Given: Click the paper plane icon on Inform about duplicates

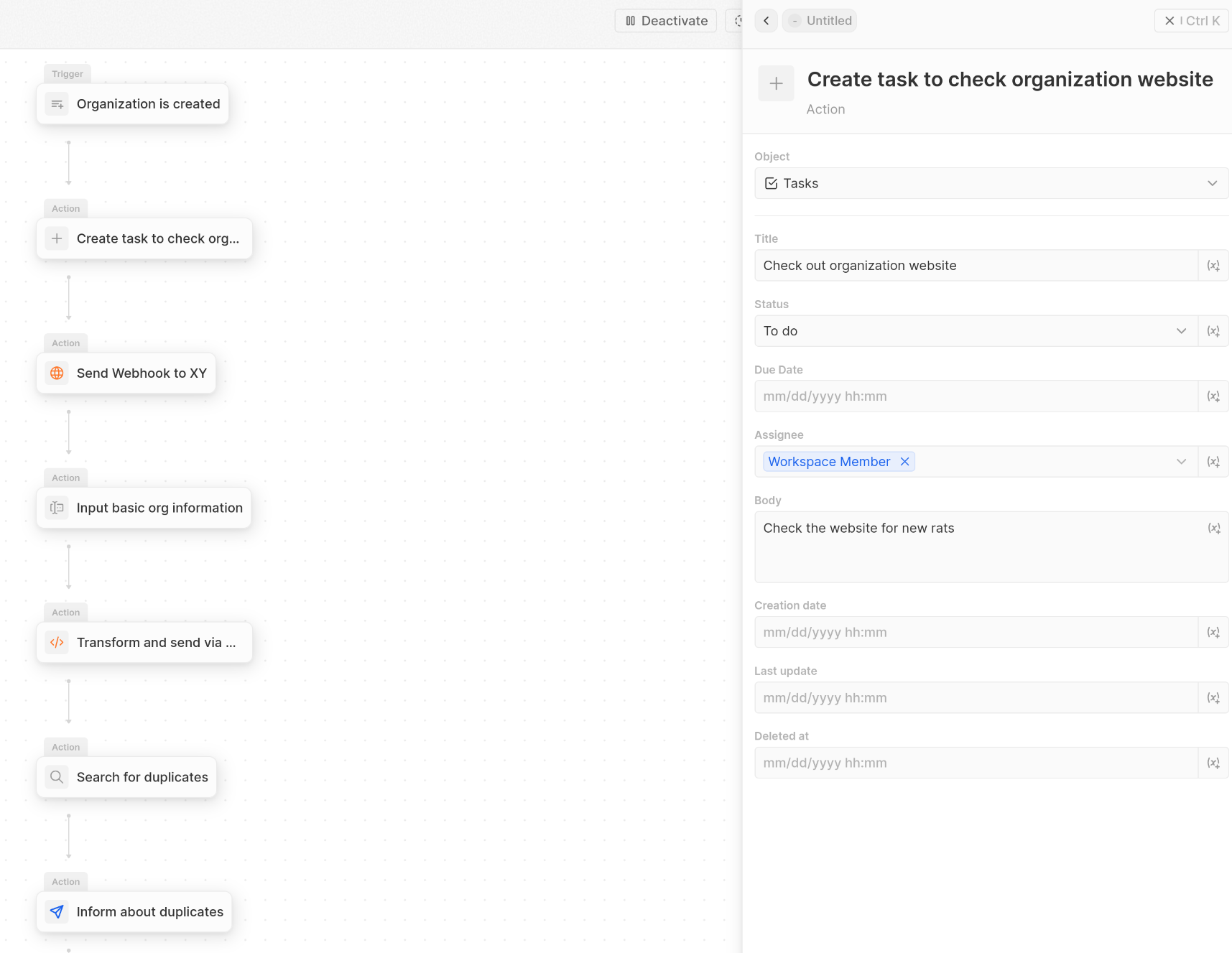Looking at the screenshot, I should coord(55,911).
